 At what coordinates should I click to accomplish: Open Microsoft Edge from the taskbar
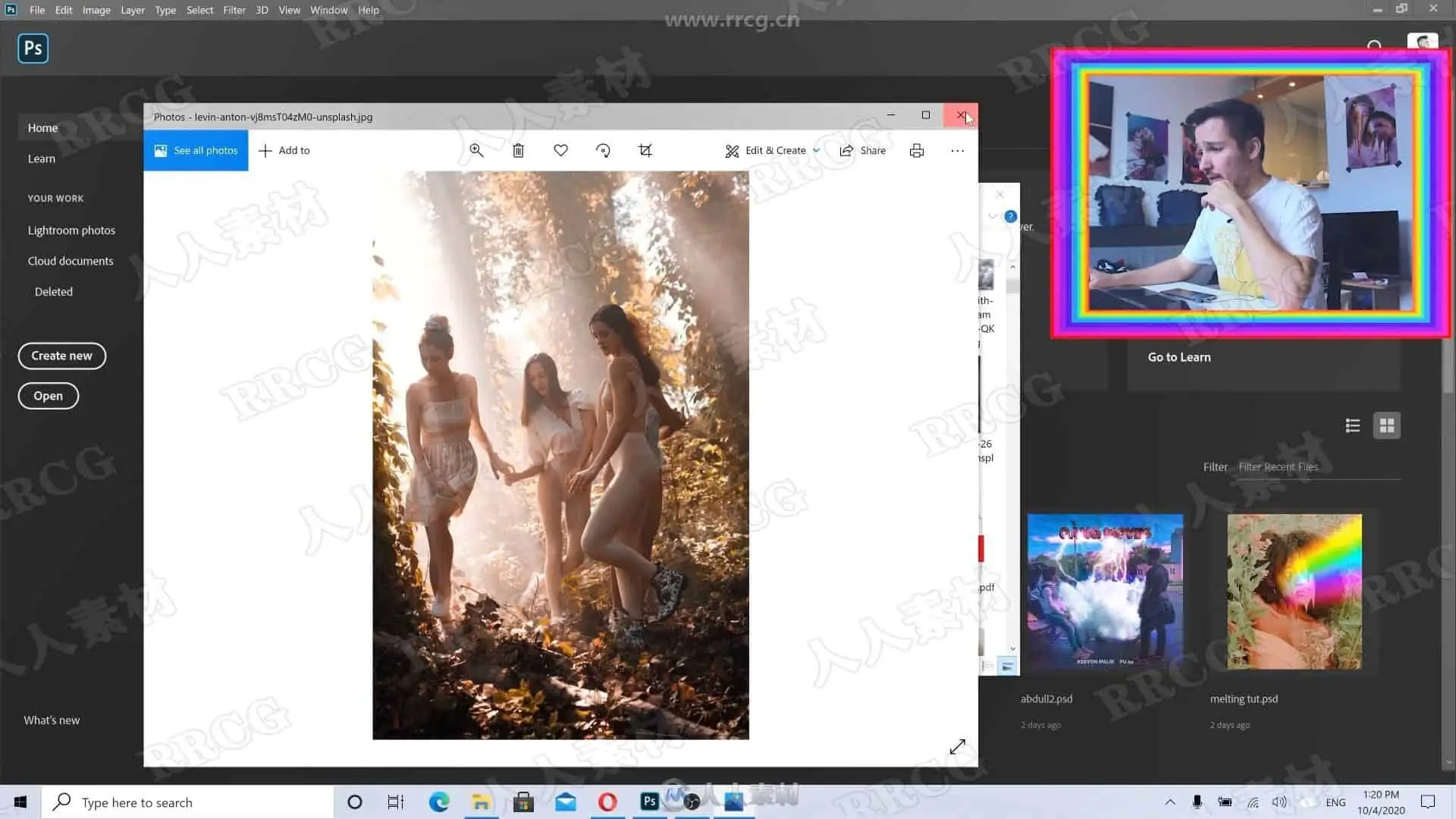pos(439,802)
